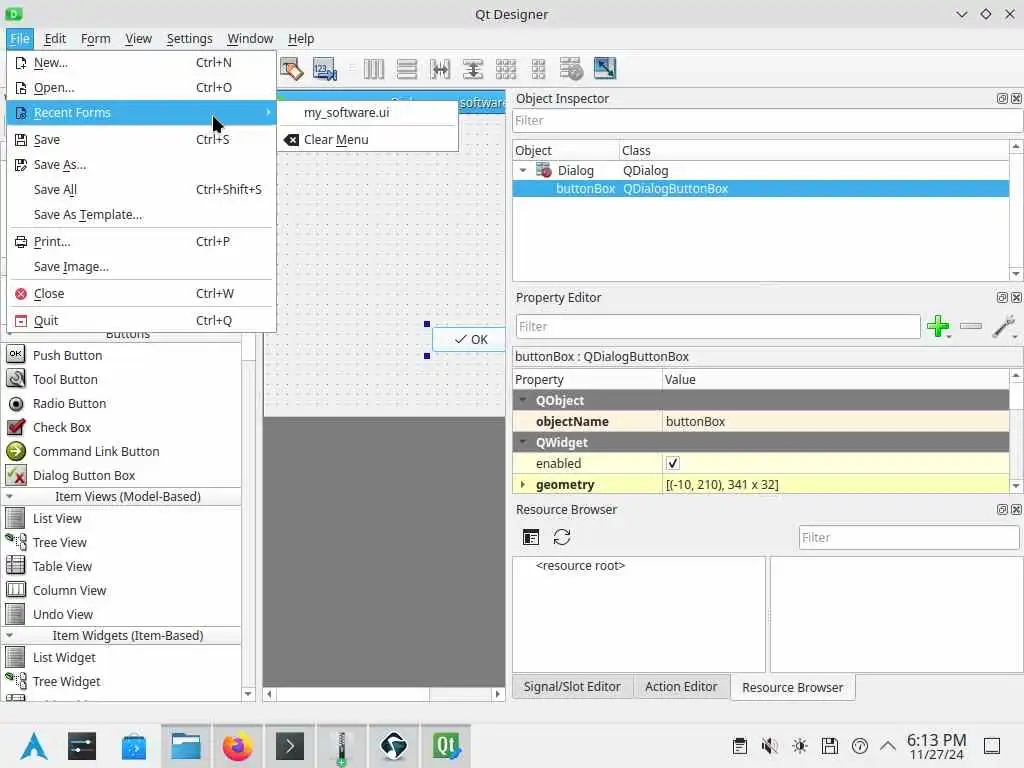Screen dimensions: 1024x768
Task: Collapse the QObject property group
Action: click(x=523, y=400)
